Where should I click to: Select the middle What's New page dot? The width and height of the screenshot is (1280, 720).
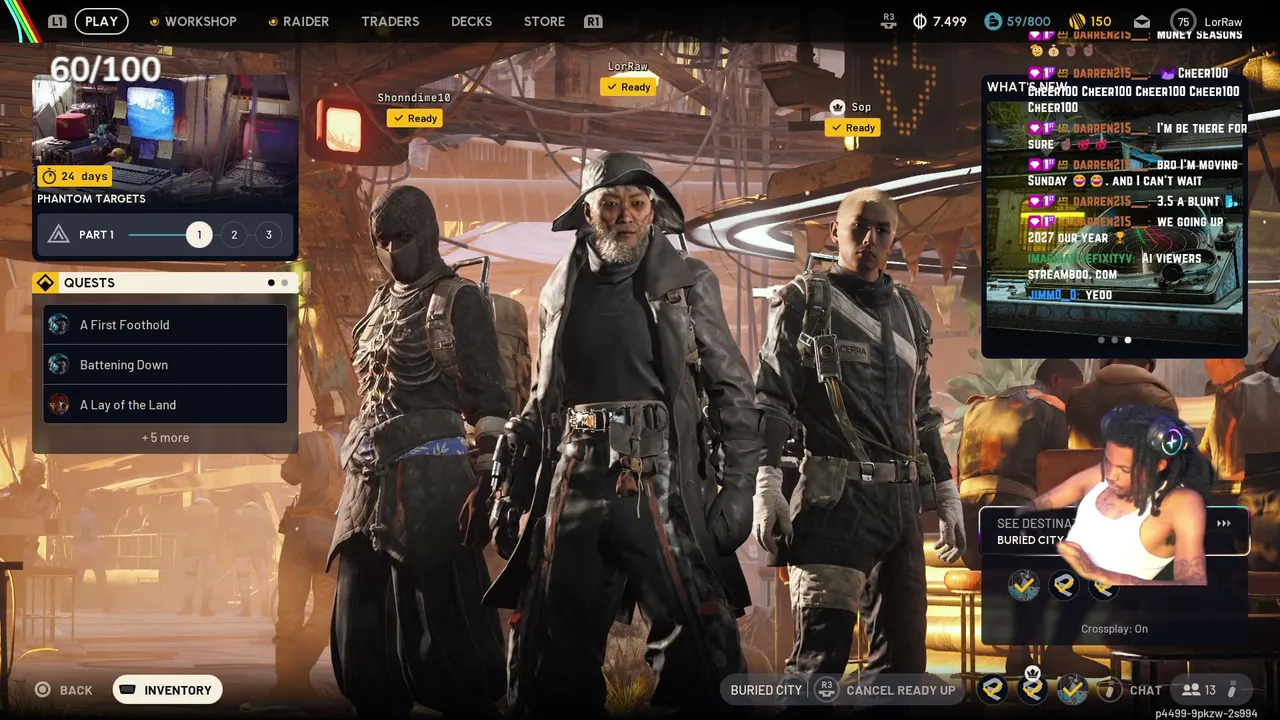click(x=1115, y=340)
